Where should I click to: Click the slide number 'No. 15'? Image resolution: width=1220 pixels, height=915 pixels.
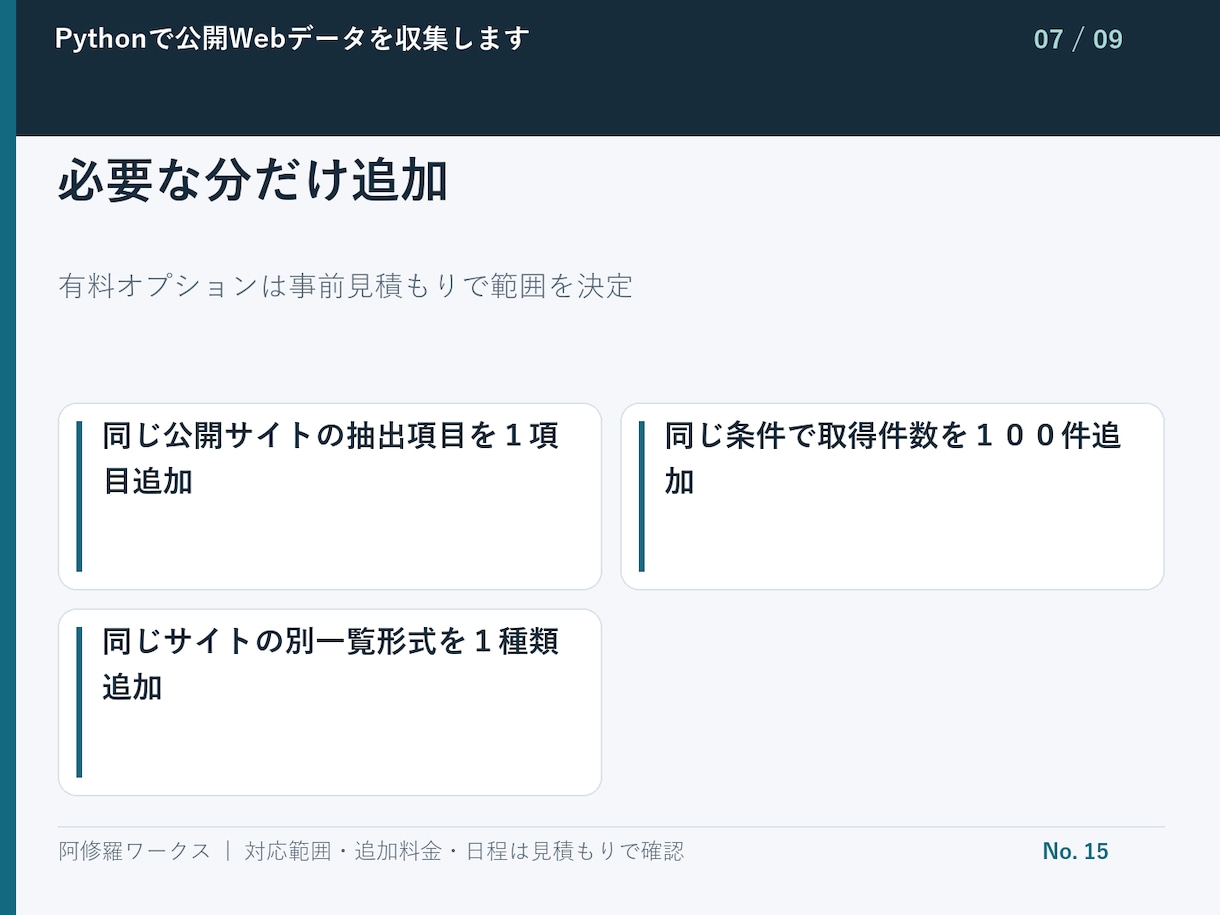pos(1076,851)
